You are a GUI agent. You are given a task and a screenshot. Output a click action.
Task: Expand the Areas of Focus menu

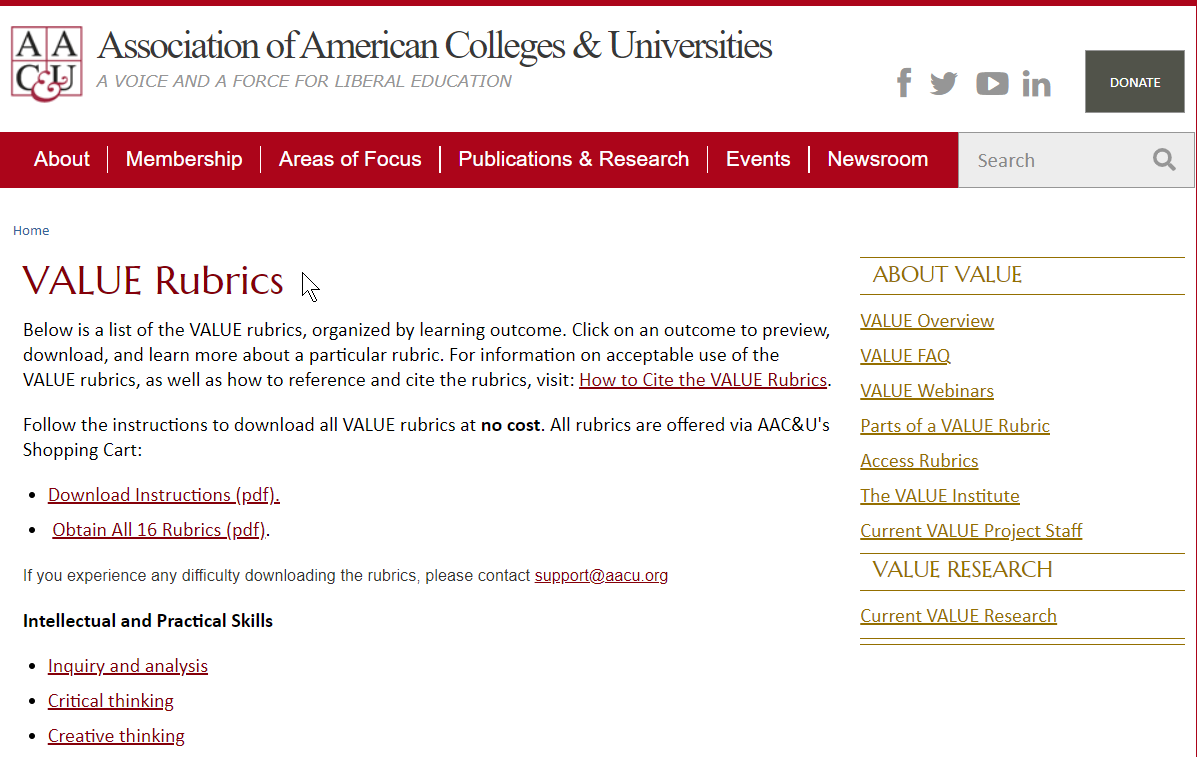point(350,159)
